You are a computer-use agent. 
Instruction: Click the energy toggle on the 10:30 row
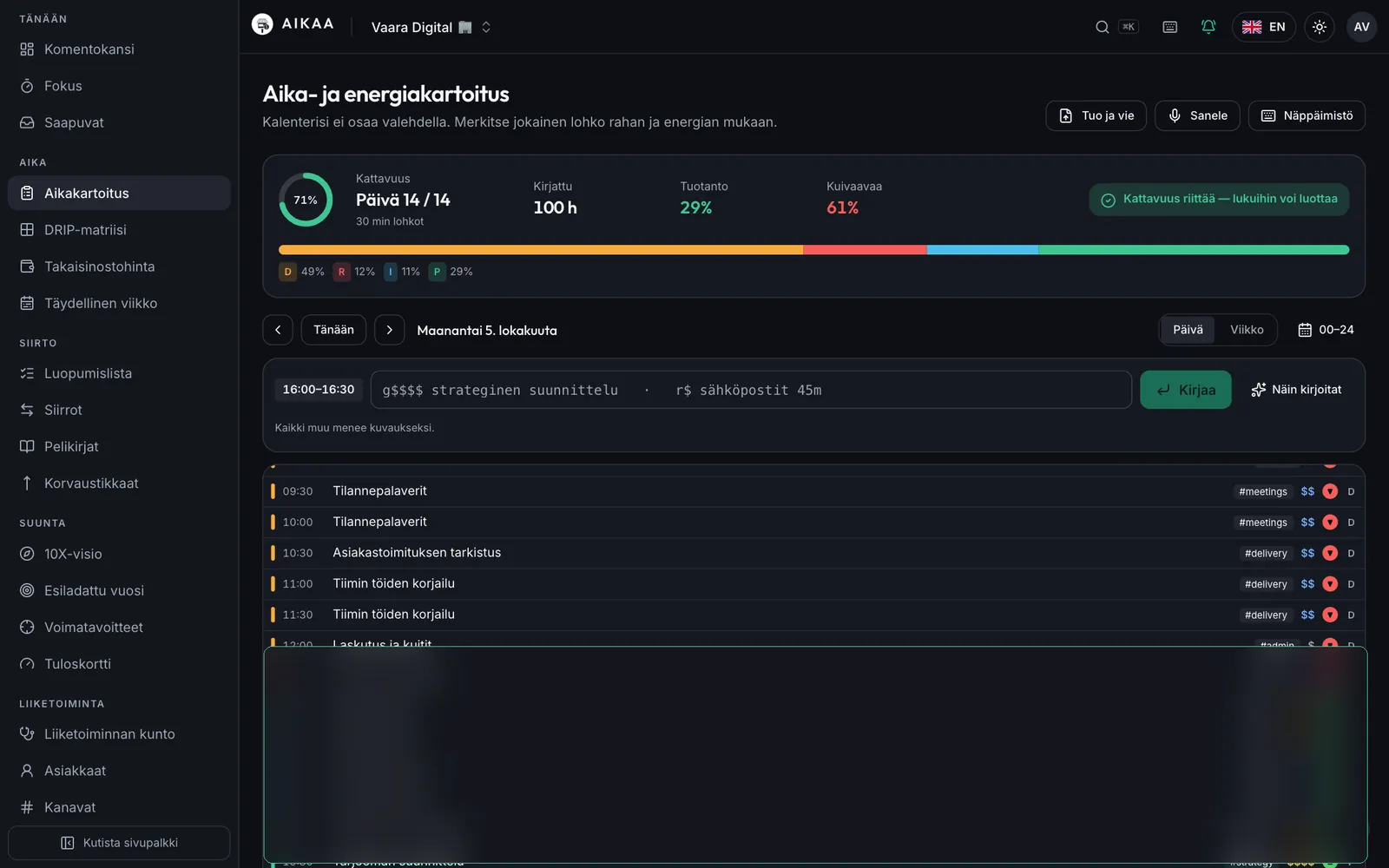point(1330,553)
